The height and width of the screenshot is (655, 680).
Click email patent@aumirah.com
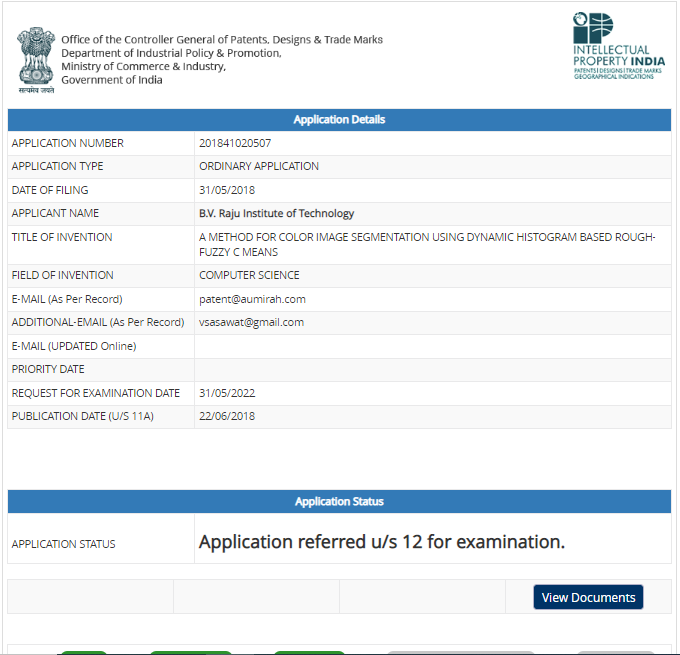pos(252,299)
